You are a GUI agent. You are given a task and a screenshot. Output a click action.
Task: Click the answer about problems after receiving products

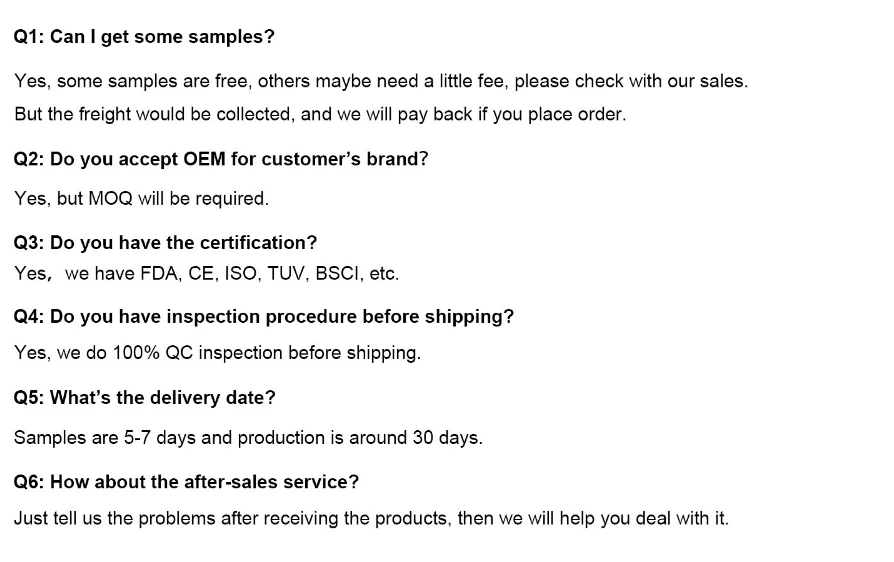point(371,519)
